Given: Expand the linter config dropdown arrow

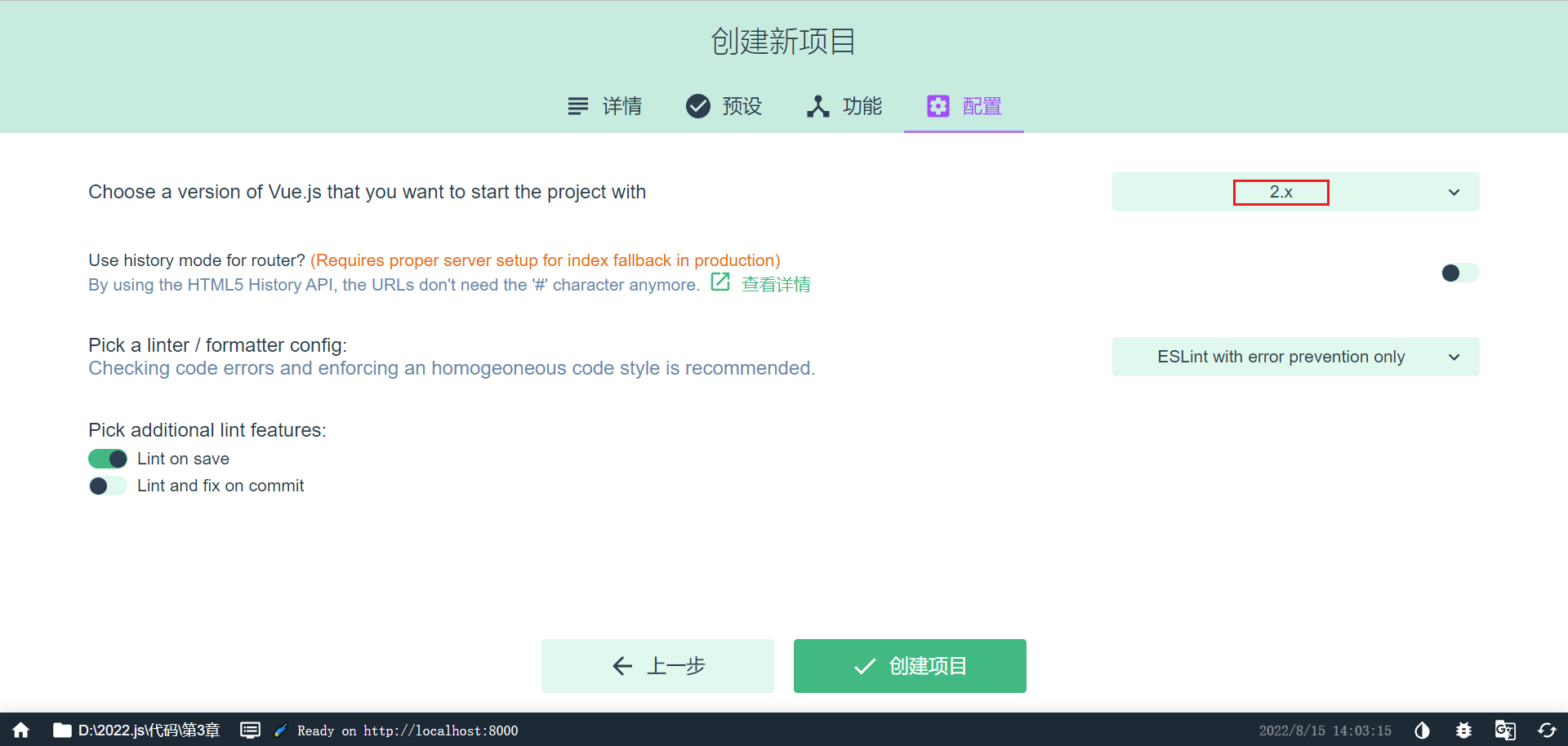Looking at the screenshot, I should tap(1454, 357).
